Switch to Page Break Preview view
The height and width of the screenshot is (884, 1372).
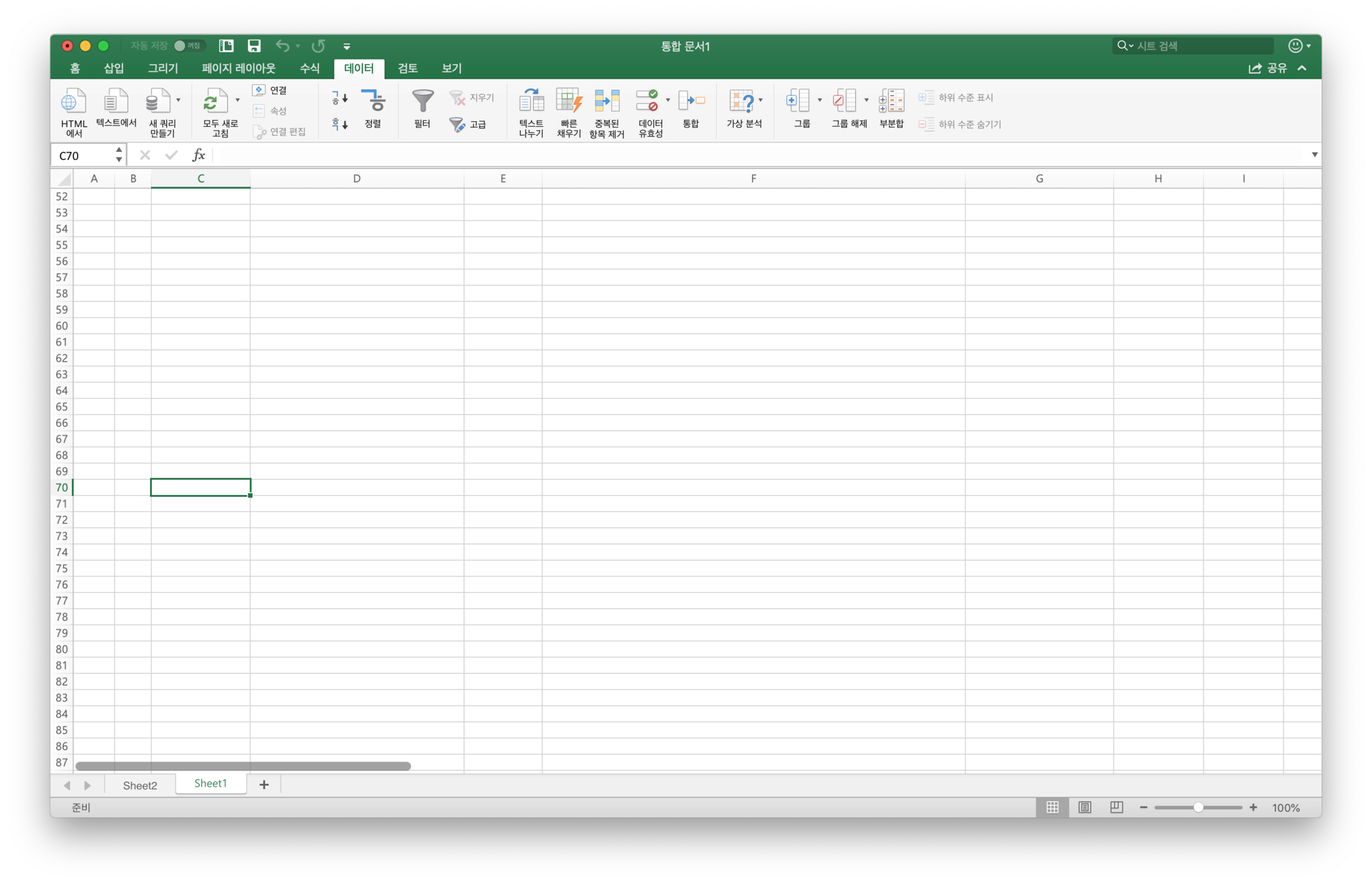pos(1117,807)
